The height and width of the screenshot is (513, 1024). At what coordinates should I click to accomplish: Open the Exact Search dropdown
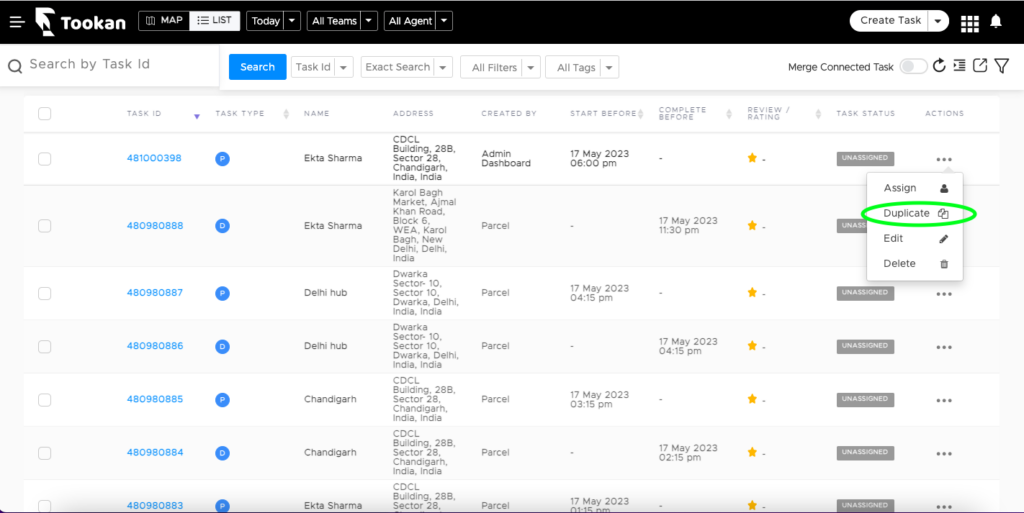(406, 67)
